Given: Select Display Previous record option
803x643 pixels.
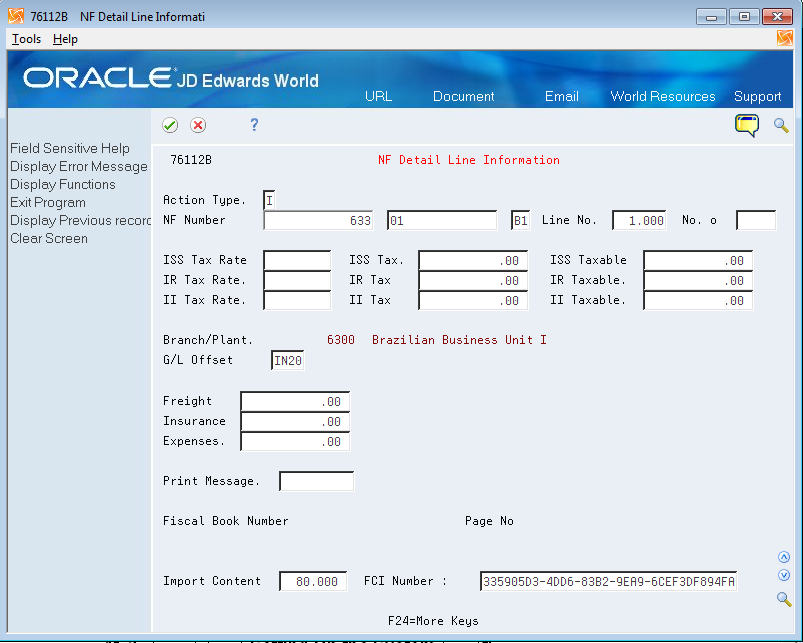Looking at the screenshot, I should pyautogui.click(x=80, y=220).
